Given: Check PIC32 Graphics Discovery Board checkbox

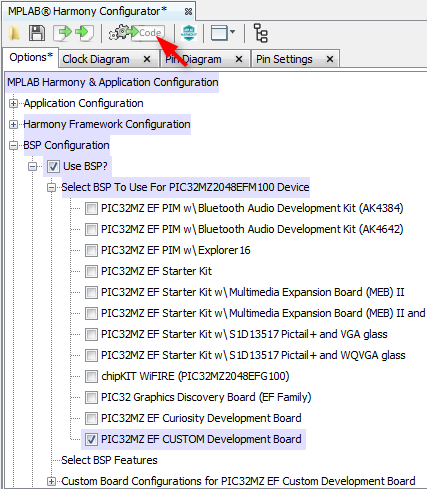Looking at the screenshot, I should click(x=91, y=397).
